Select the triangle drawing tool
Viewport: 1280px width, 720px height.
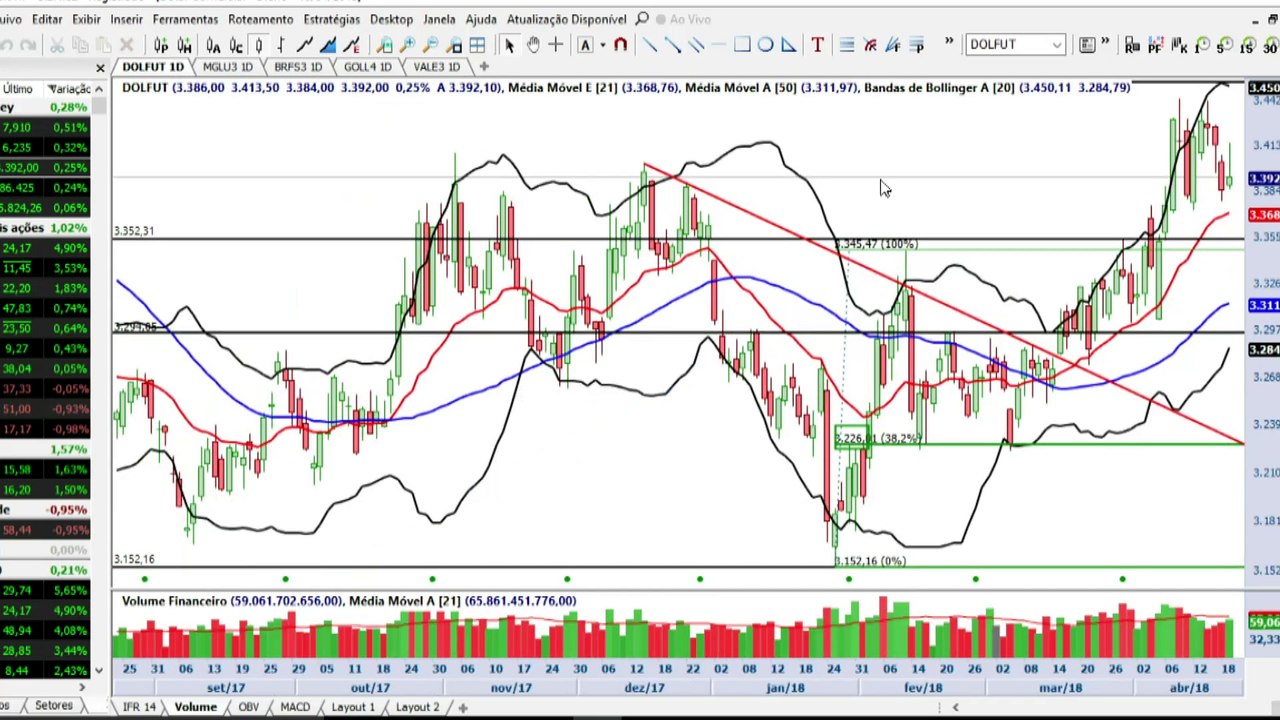coord(788,45)
